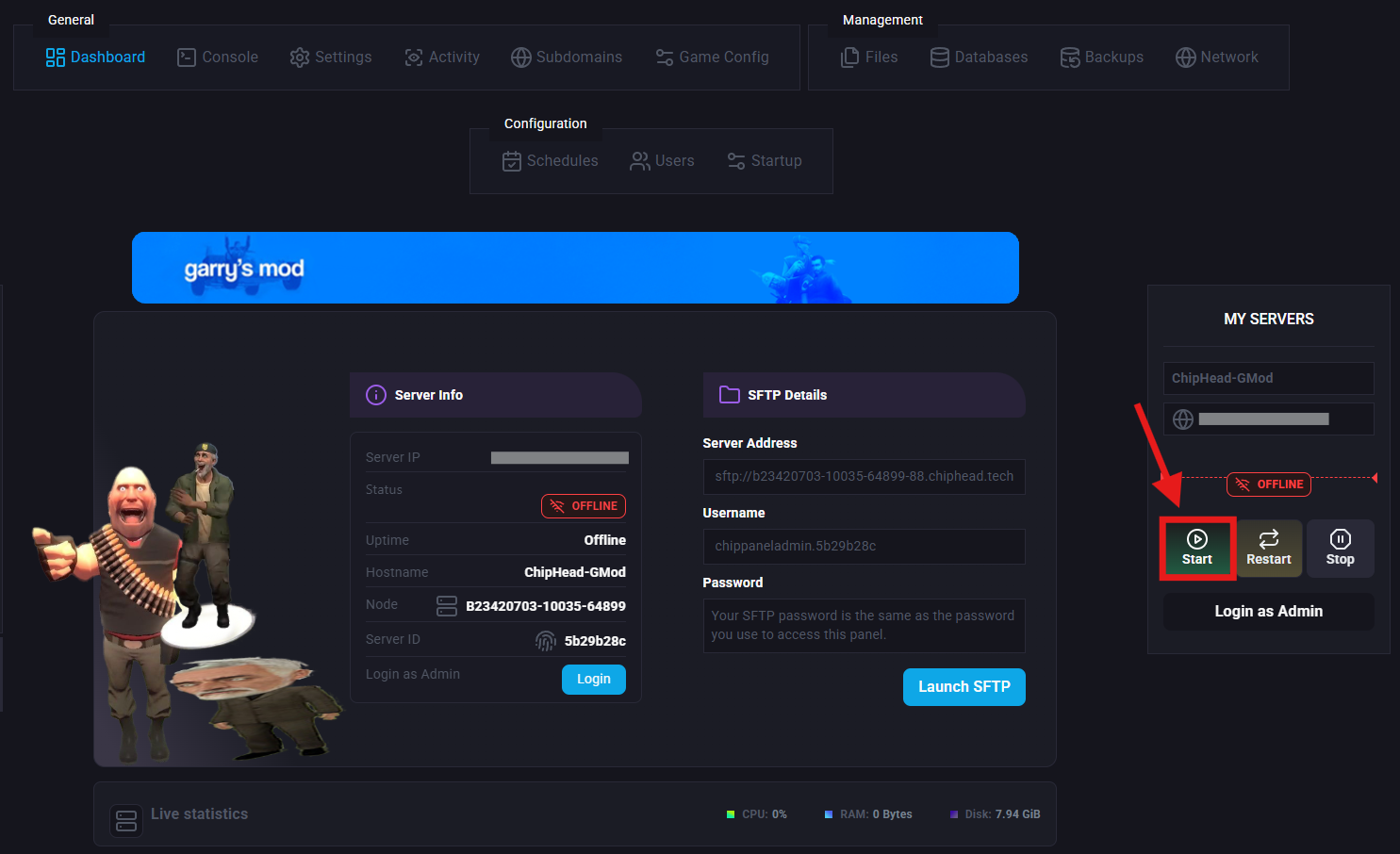The height and width of the screenshot is (854, 1400).
Task: Open the Dashboard tab
Action: point(95,57)
